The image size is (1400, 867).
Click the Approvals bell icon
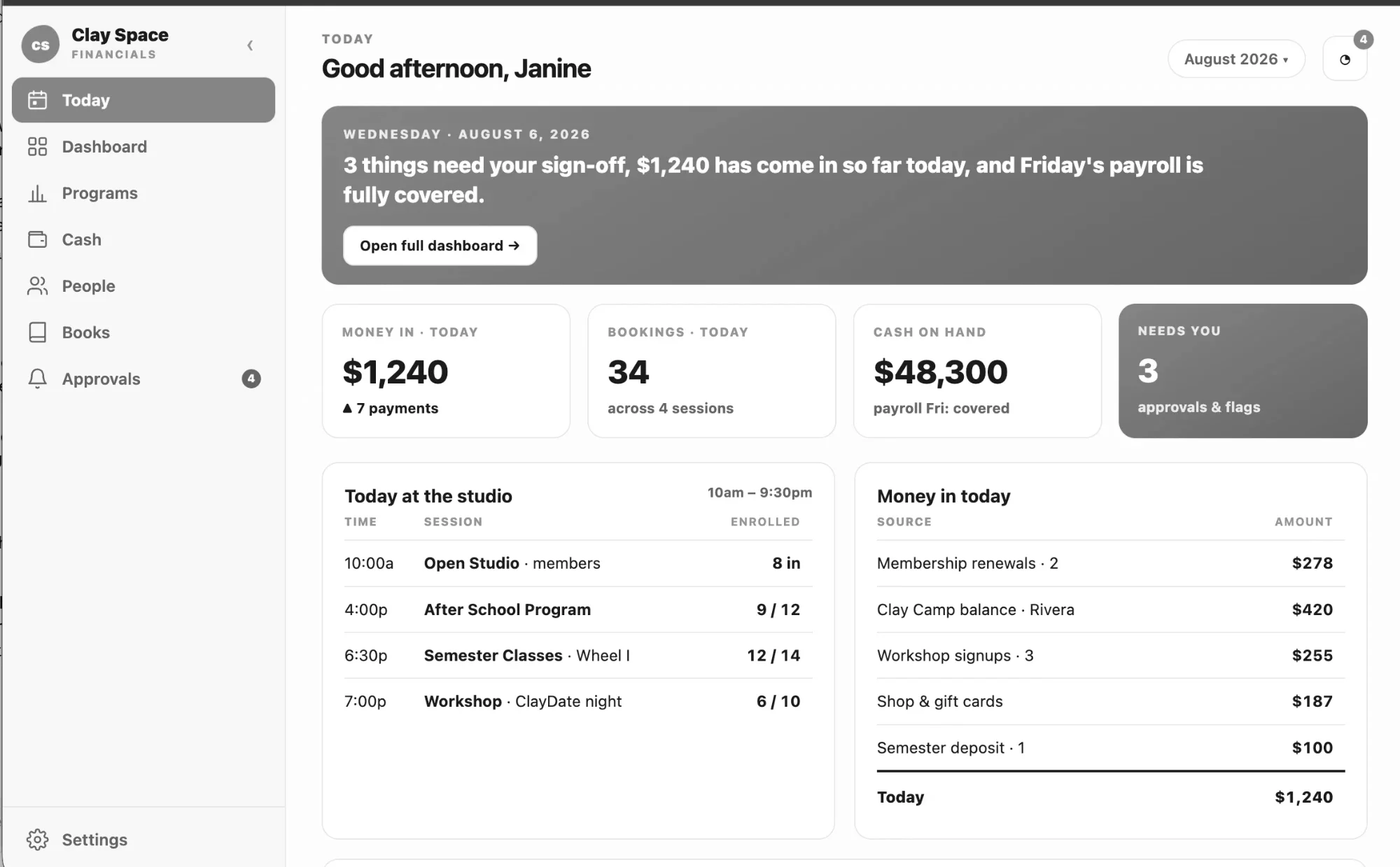37,379
